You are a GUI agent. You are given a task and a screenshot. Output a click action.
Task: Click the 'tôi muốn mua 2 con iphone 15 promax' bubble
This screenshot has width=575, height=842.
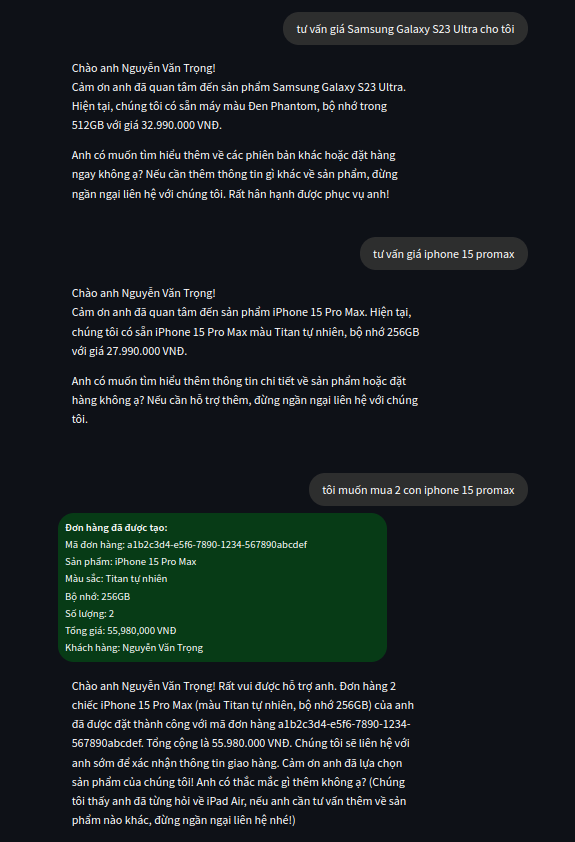tap(418, 490)
